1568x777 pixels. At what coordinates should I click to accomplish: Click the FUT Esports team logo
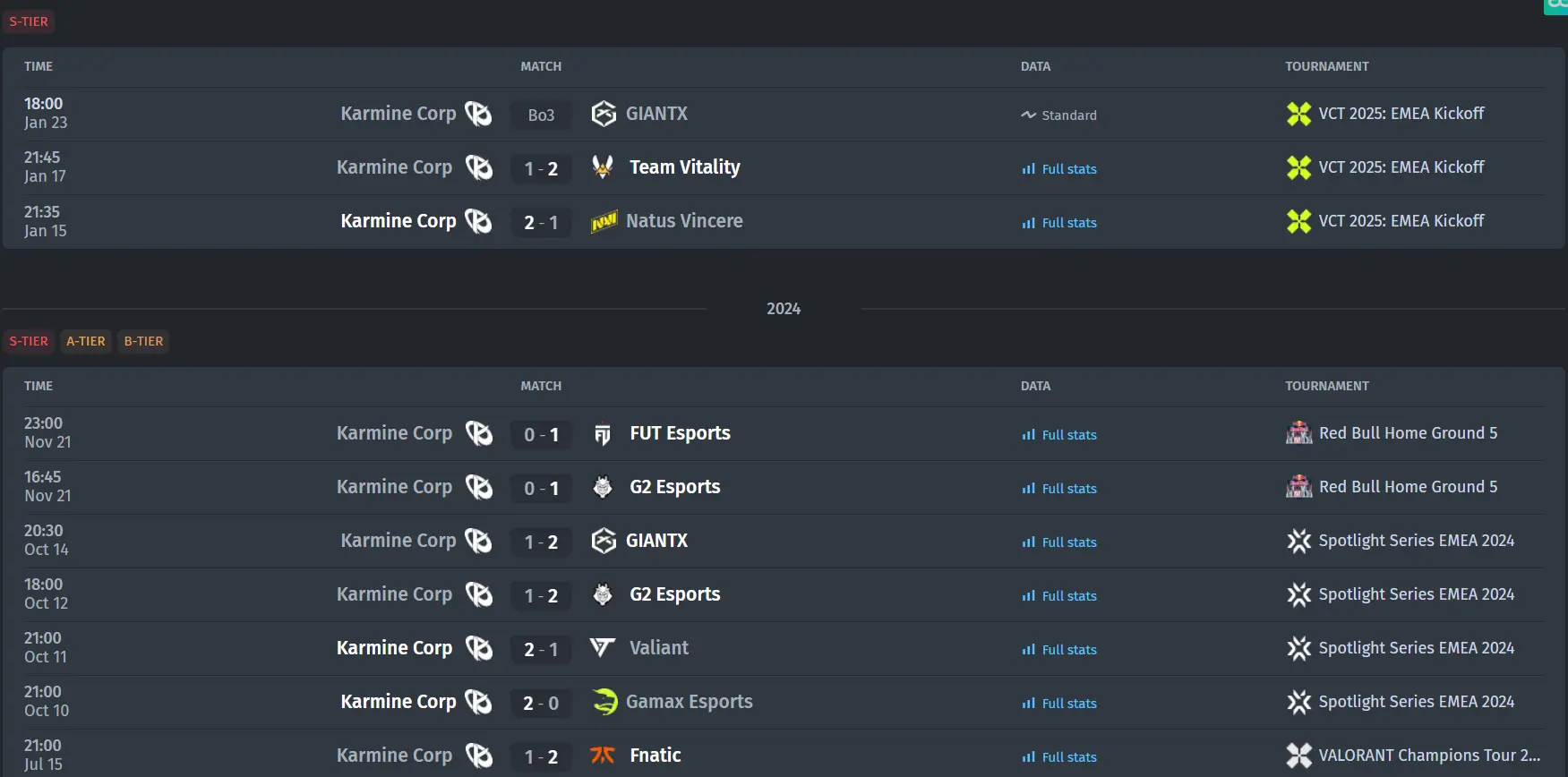pyautogui.click(x=603, y=434)
